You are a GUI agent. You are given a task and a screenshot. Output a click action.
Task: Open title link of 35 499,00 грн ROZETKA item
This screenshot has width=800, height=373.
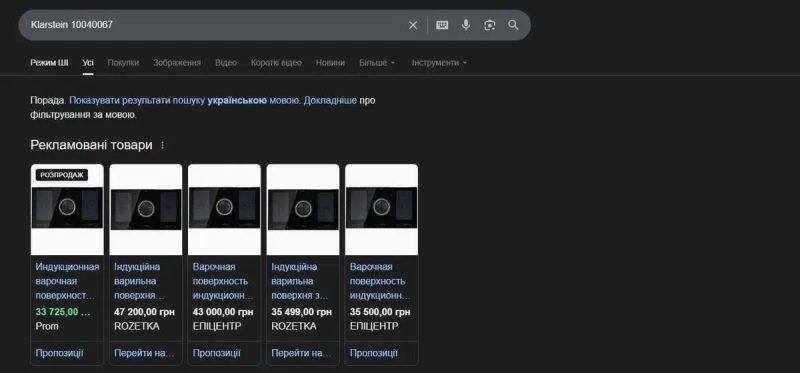click(x=300, y=281)
